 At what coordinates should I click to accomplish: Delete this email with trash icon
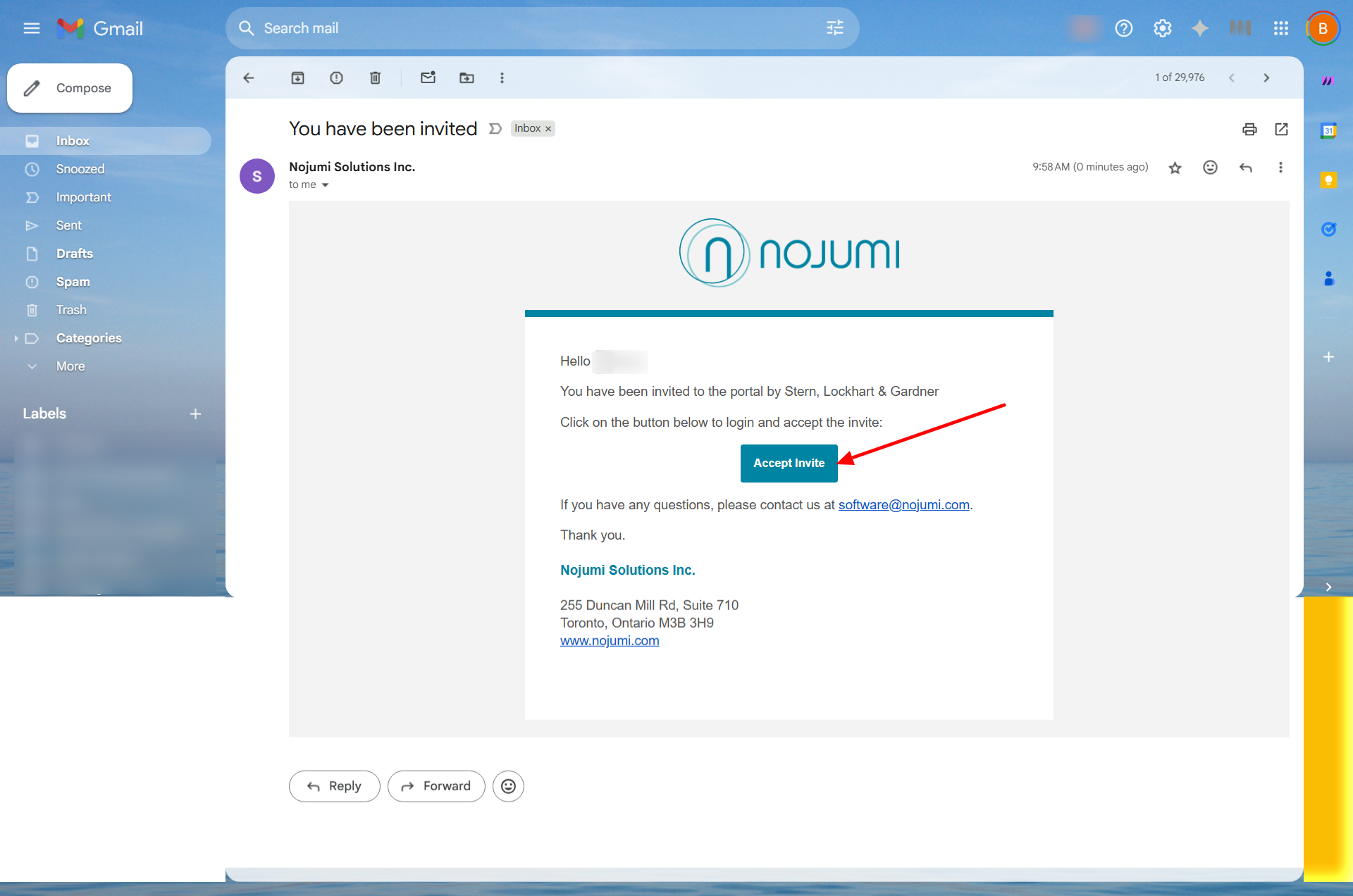(376, 77)
